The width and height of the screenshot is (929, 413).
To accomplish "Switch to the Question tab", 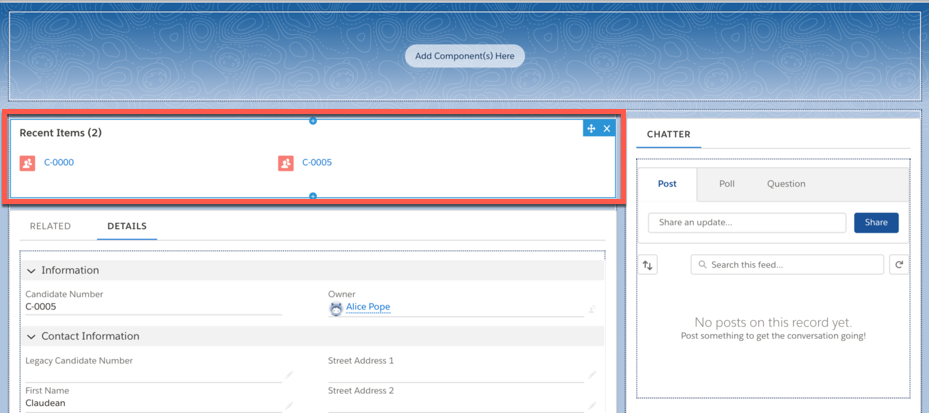I will pos(786,184).
